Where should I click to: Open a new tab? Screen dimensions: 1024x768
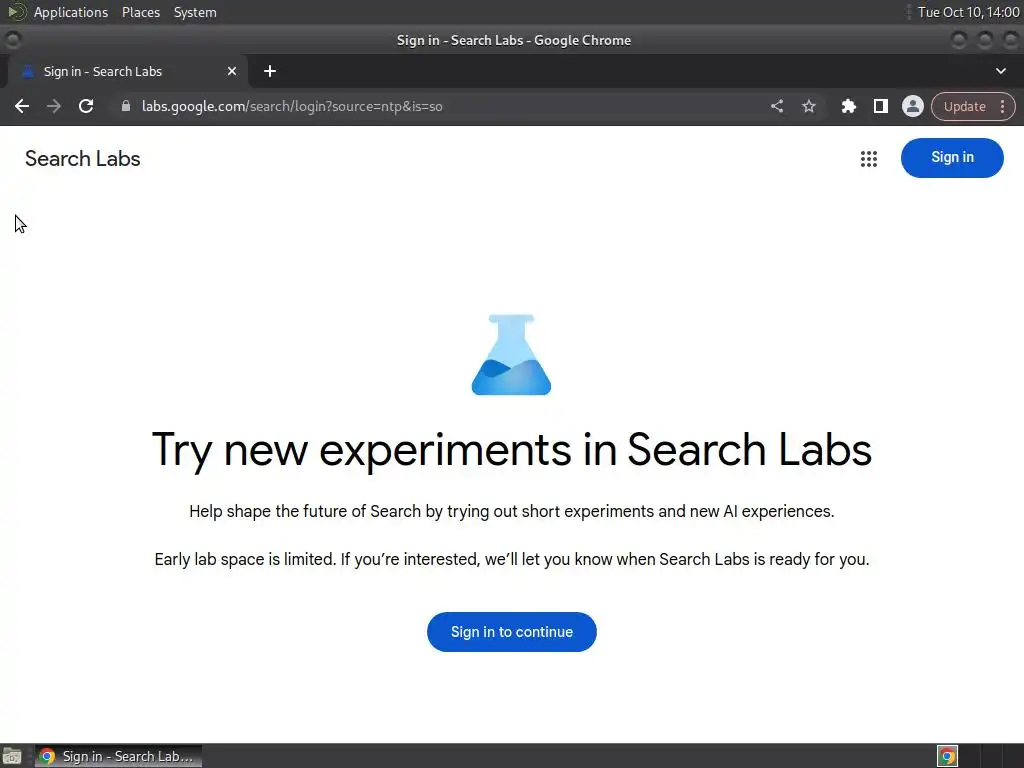270,71
